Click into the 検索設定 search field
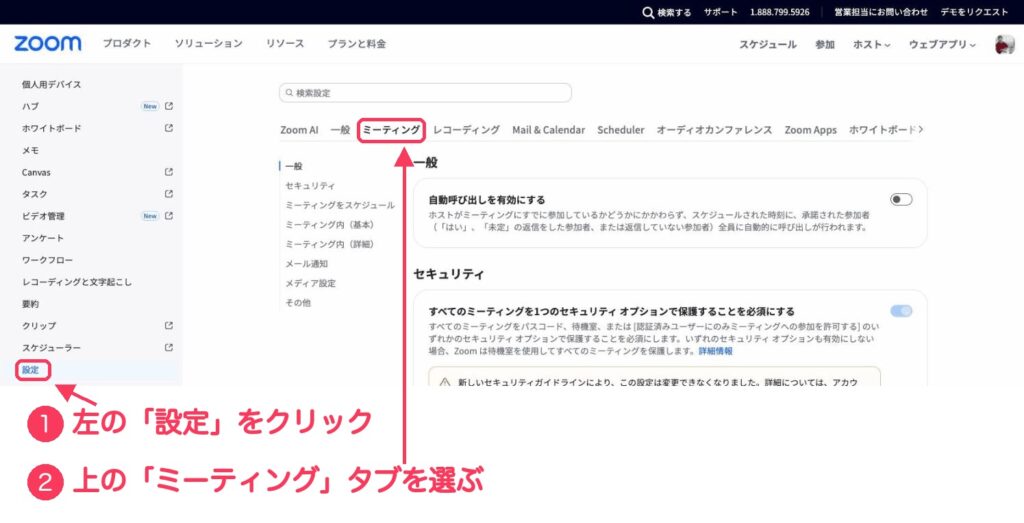The image size is (1024, 523). tap(425, 93)
